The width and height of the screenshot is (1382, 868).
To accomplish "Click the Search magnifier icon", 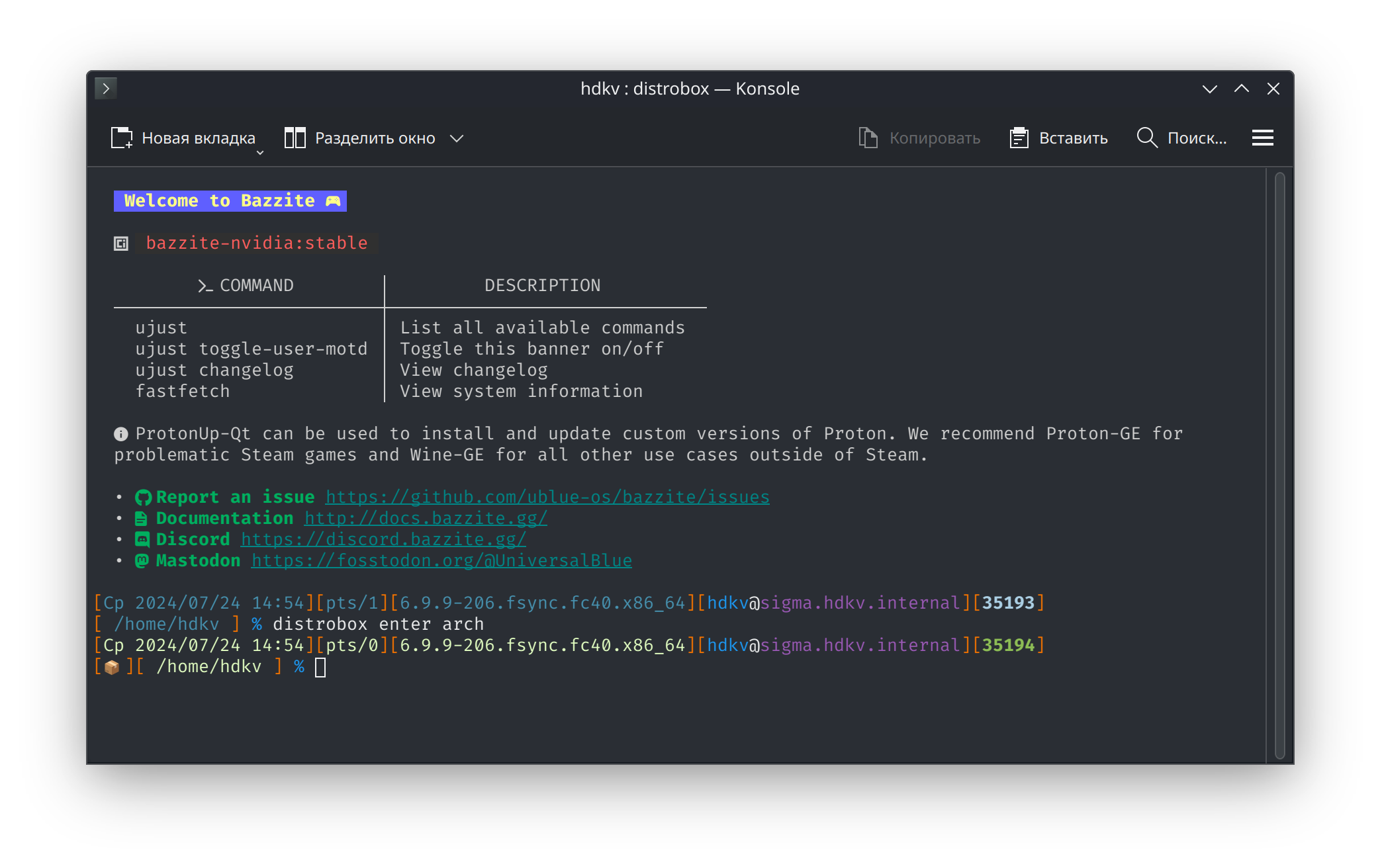I will [x=1146, y=138].
